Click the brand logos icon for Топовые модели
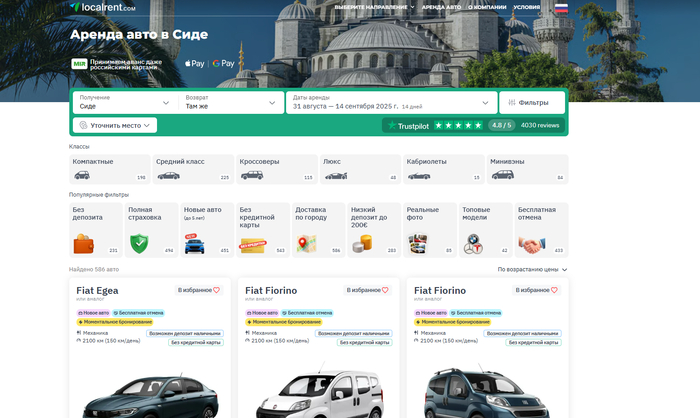This screenshot has height=418, width=700. tap(473, 244)
